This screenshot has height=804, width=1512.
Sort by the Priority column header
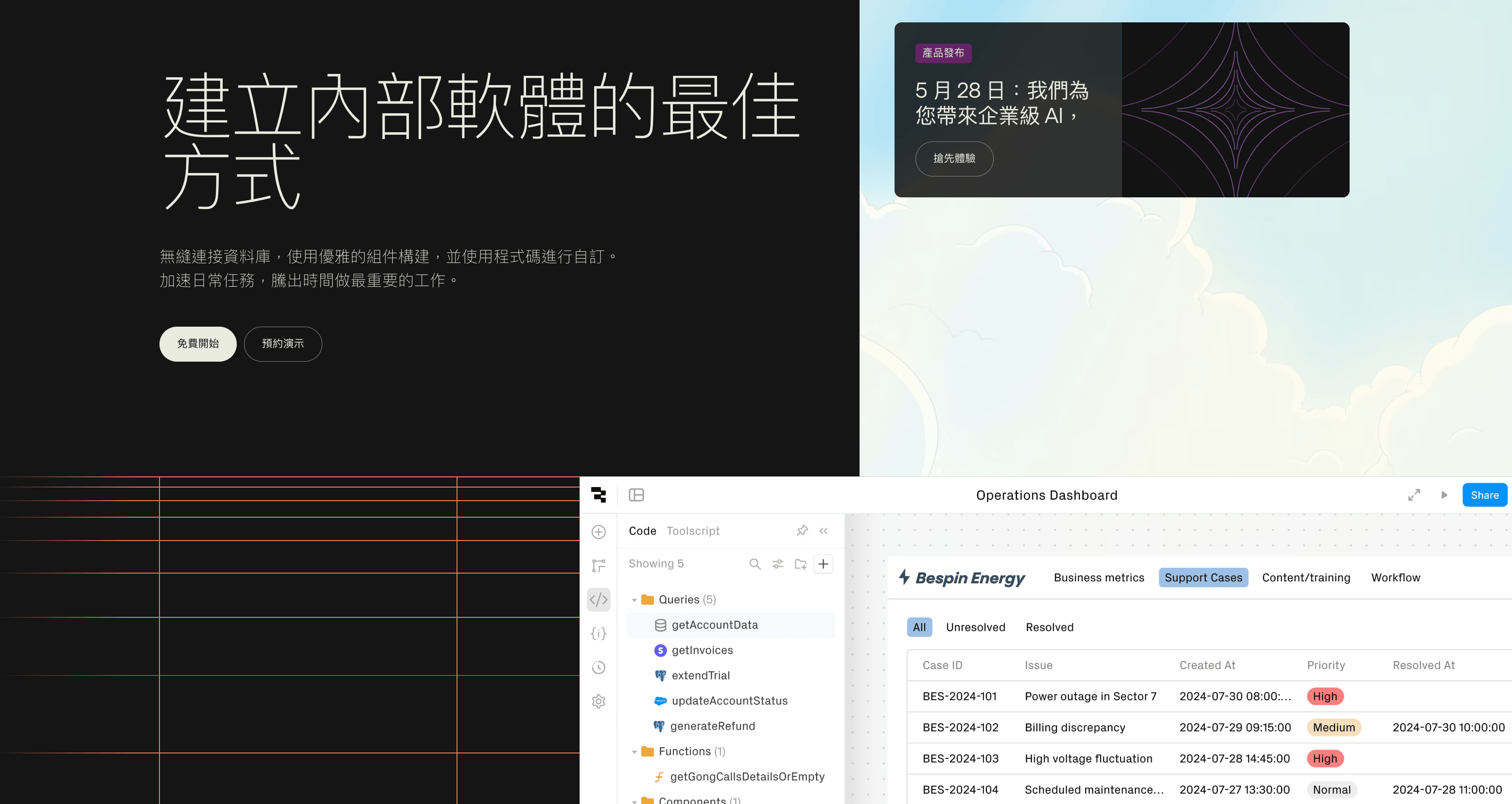tap(1325, 665)
